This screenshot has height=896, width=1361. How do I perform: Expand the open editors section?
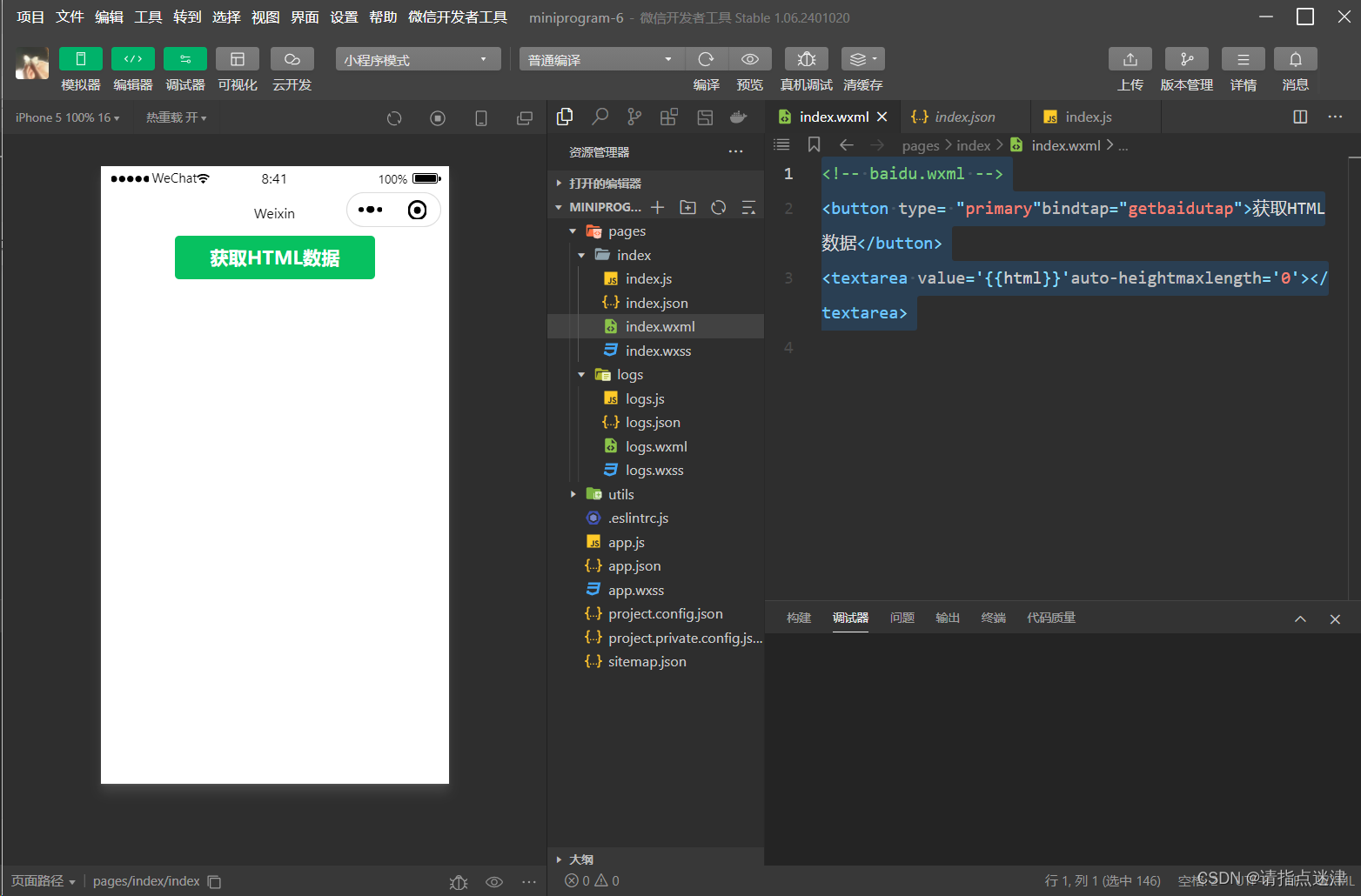coord(655,183)
